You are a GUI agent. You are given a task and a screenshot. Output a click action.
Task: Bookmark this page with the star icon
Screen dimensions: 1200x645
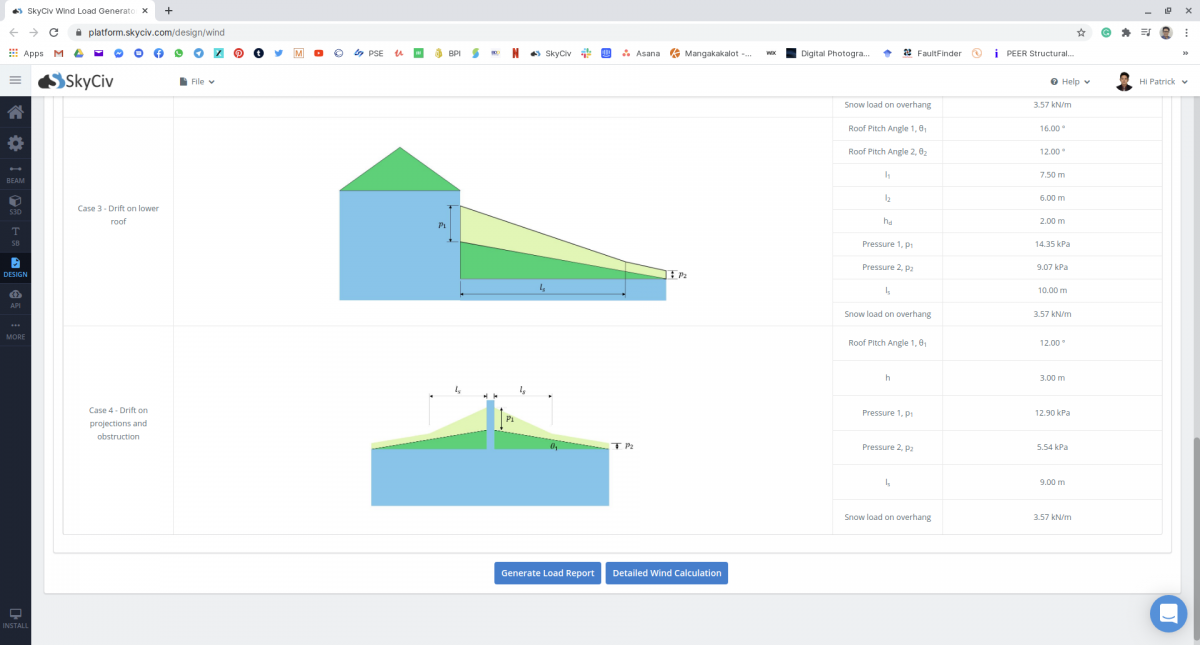click(x=1081, y=32)
